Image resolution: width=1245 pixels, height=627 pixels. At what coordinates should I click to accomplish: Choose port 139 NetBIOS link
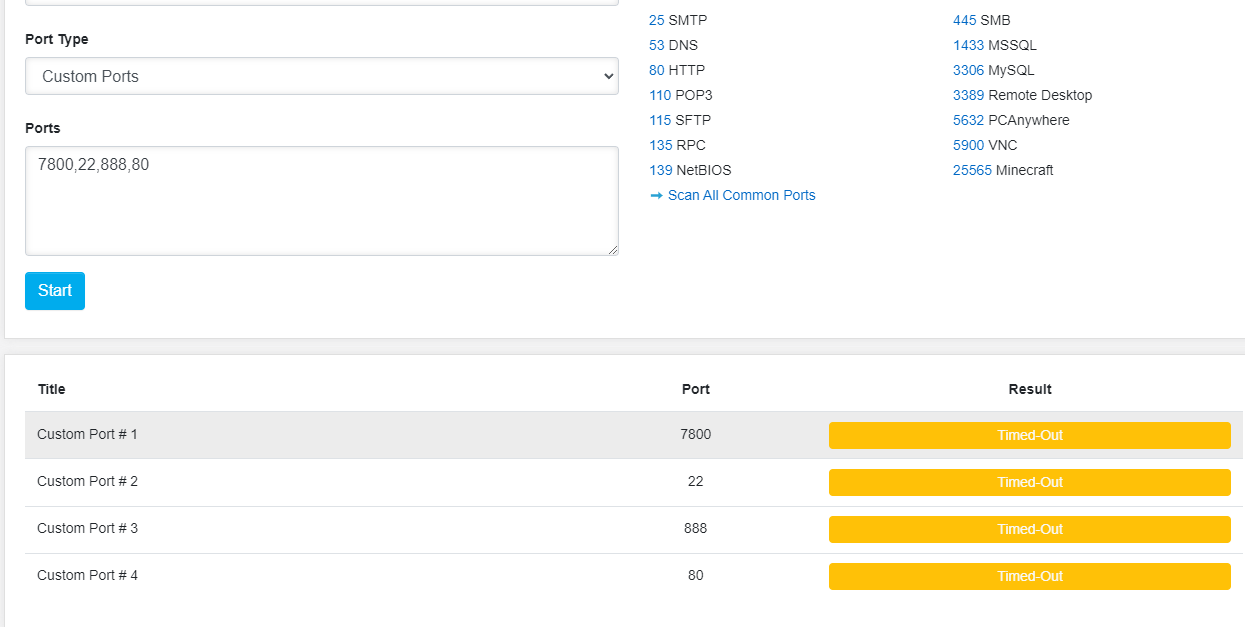point(660,170)
